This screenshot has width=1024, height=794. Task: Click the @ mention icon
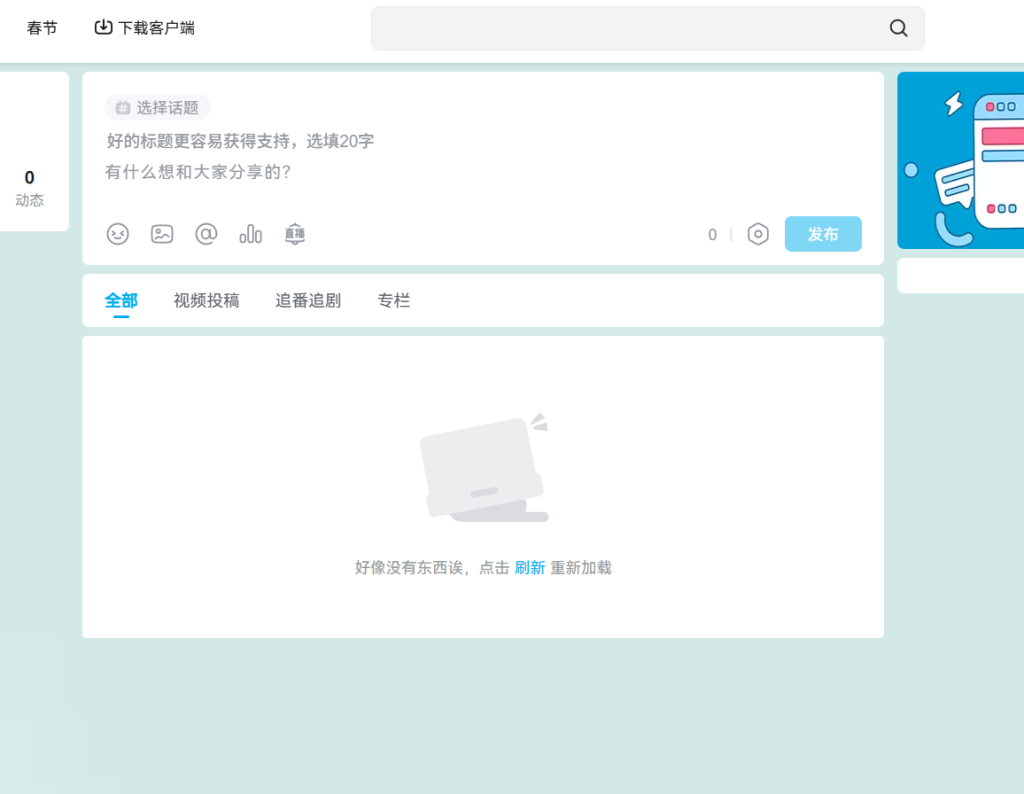206,234
